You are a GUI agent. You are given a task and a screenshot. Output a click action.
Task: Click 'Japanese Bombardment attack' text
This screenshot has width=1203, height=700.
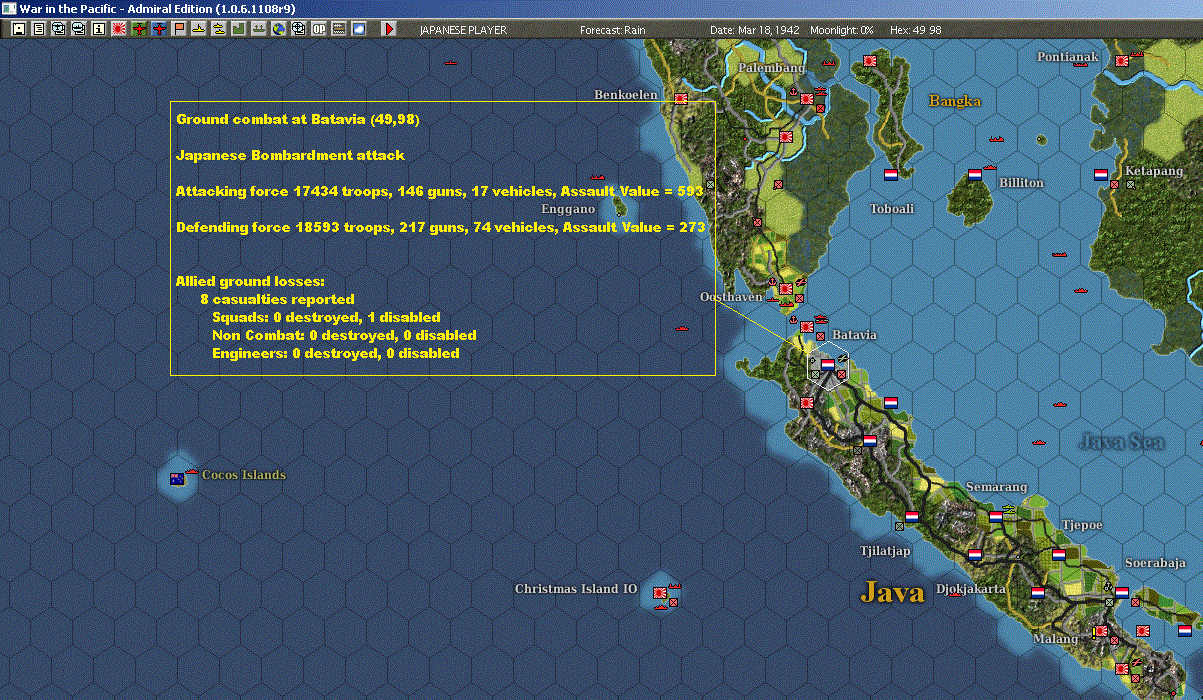(290, 155)
